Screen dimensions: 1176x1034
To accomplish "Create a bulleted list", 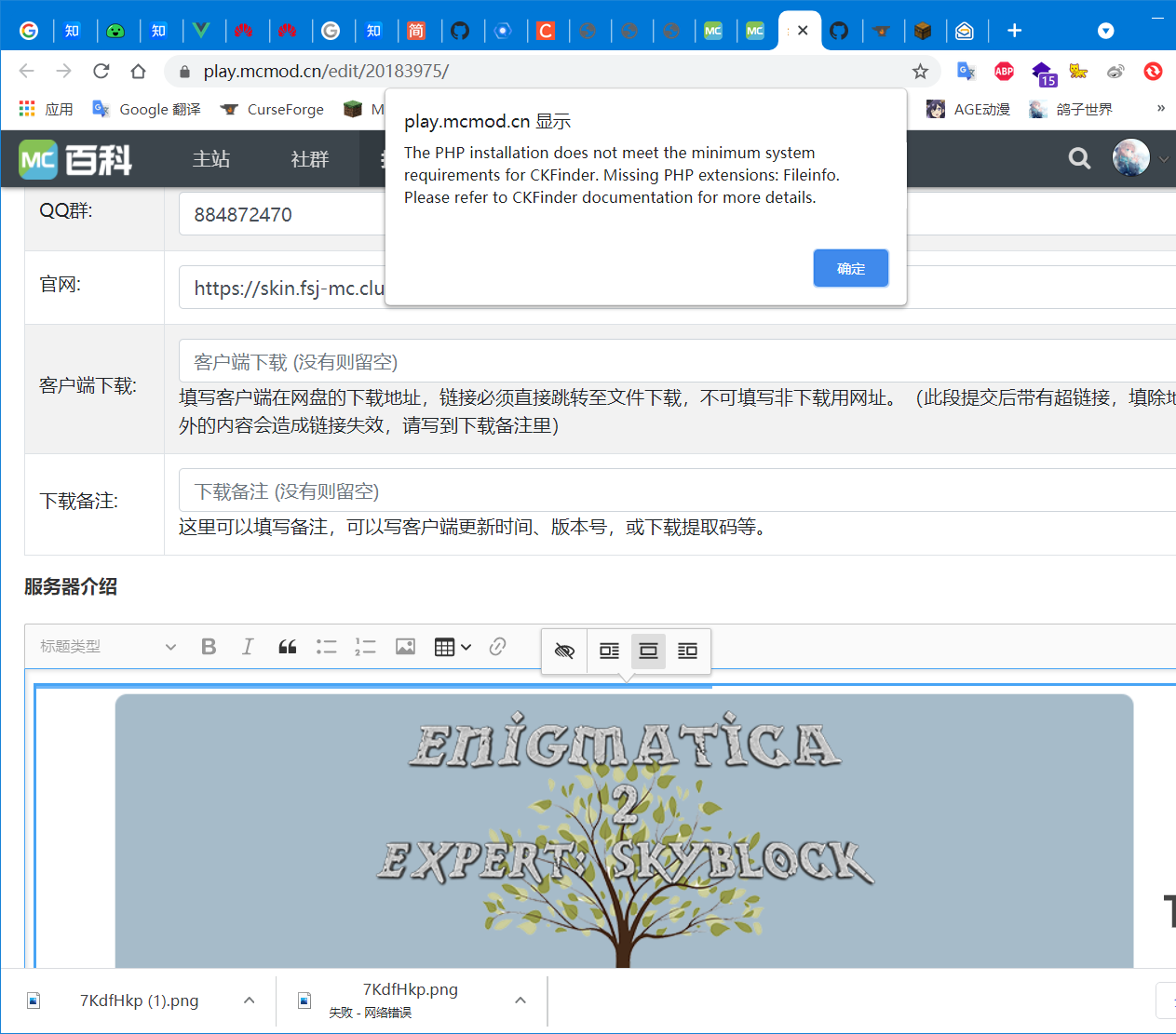I will (x=327, y=646).
